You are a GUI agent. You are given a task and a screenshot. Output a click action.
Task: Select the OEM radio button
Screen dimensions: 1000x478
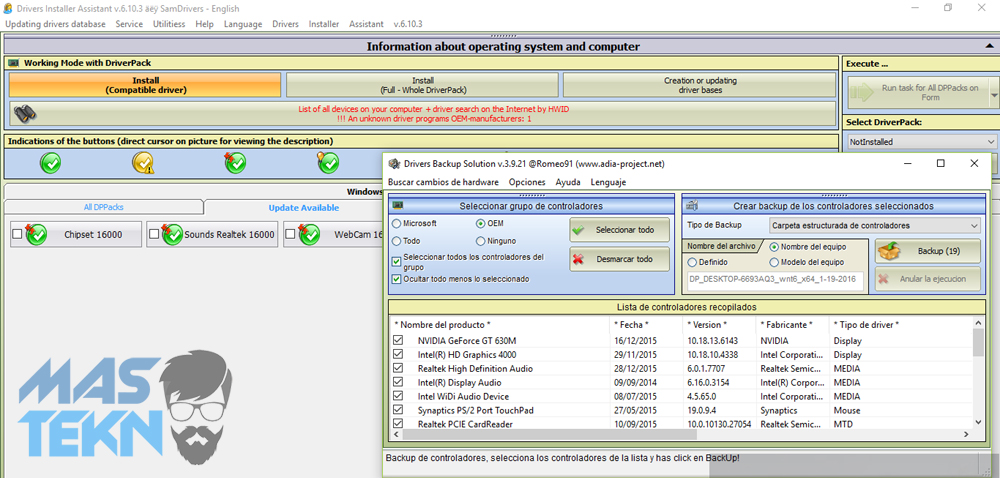(x=481, y=224)
